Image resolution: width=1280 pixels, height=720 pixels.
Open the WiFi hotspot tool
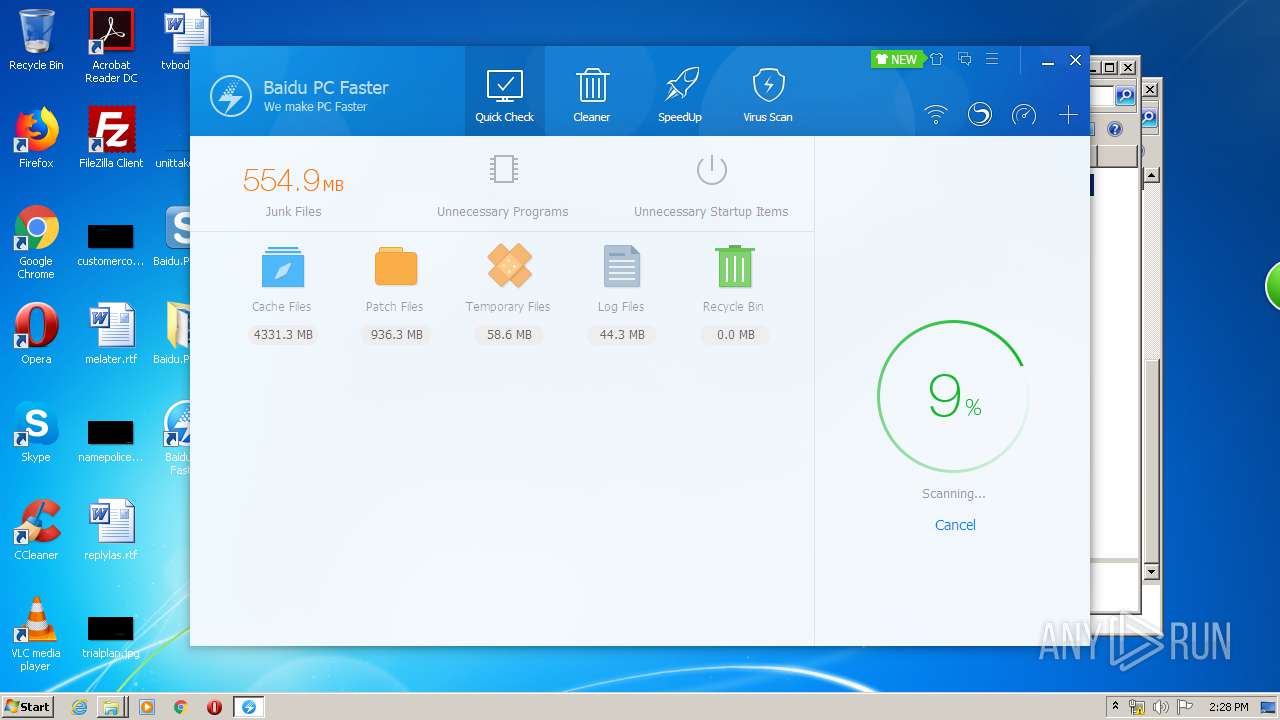pyautogui.click(x=936, y=115)
